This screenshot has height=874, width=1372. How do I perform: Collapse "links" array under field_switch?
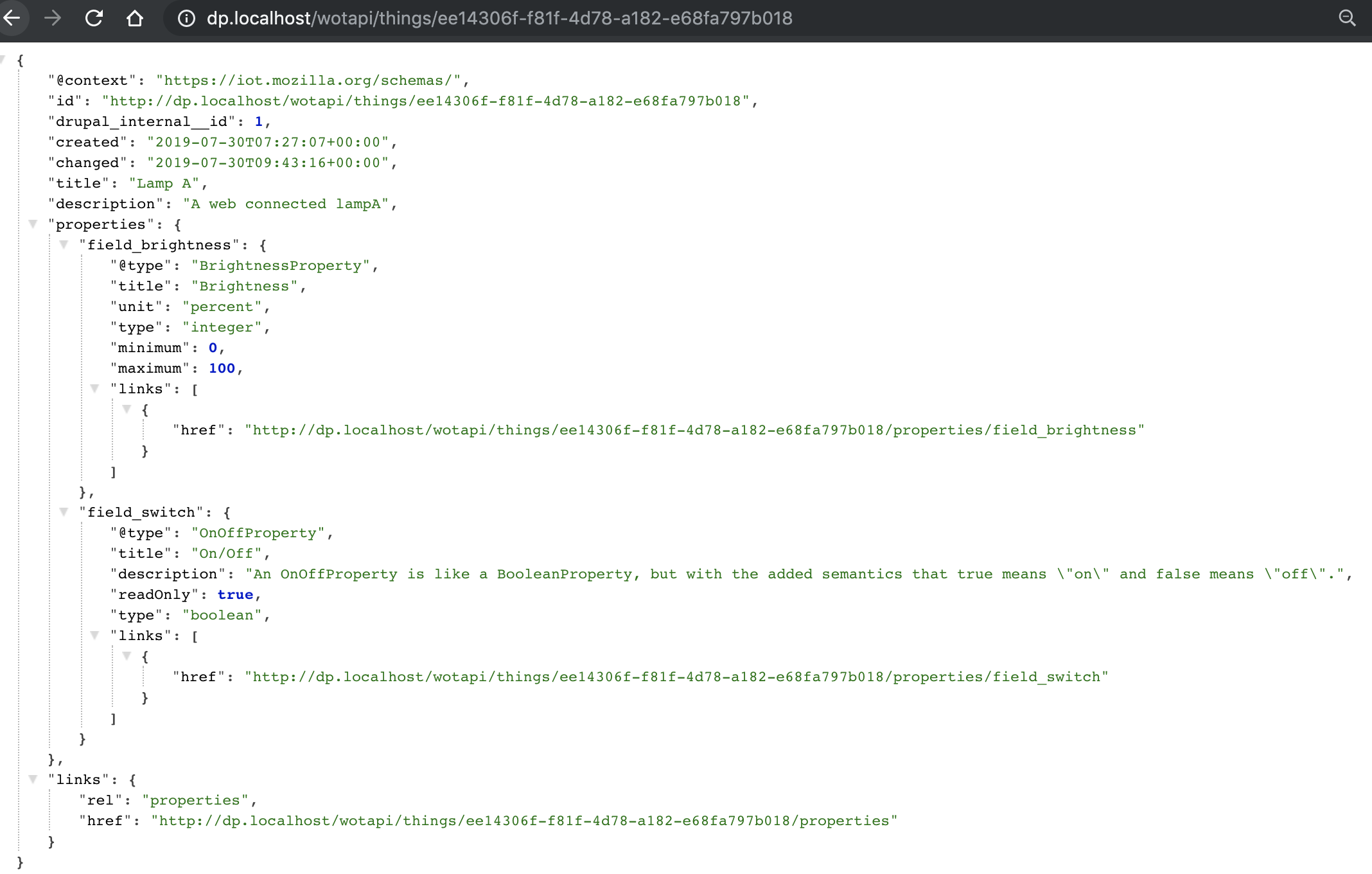tap(94, 636)
